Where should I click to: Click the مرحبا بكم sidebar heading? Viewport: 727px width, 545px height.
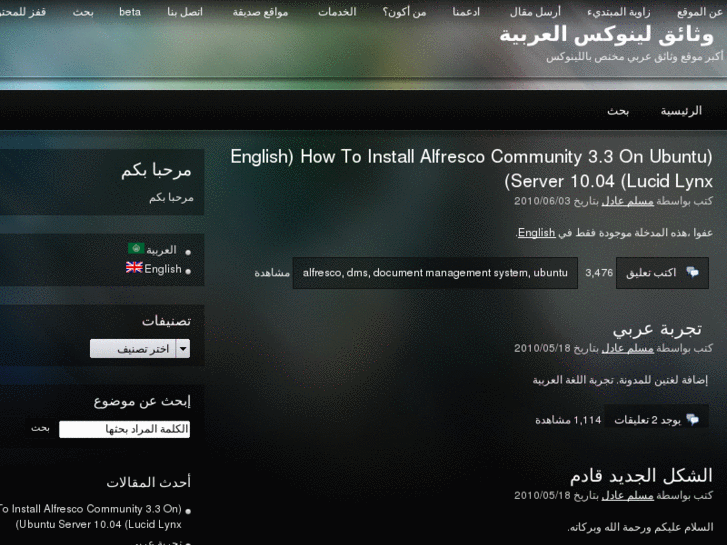pyautogui.click(x=156, y=171)
